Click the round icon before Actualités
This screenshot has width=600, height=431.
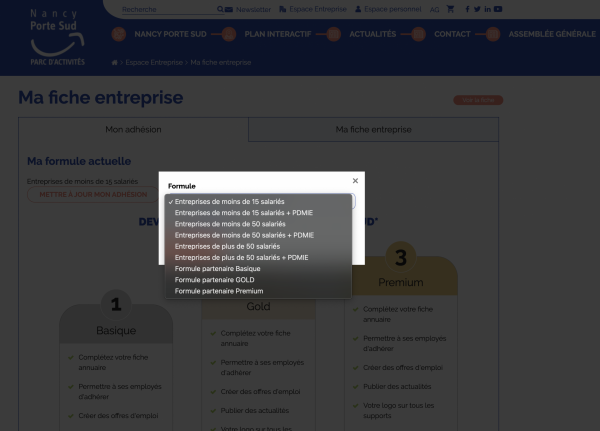coord(334,34)
